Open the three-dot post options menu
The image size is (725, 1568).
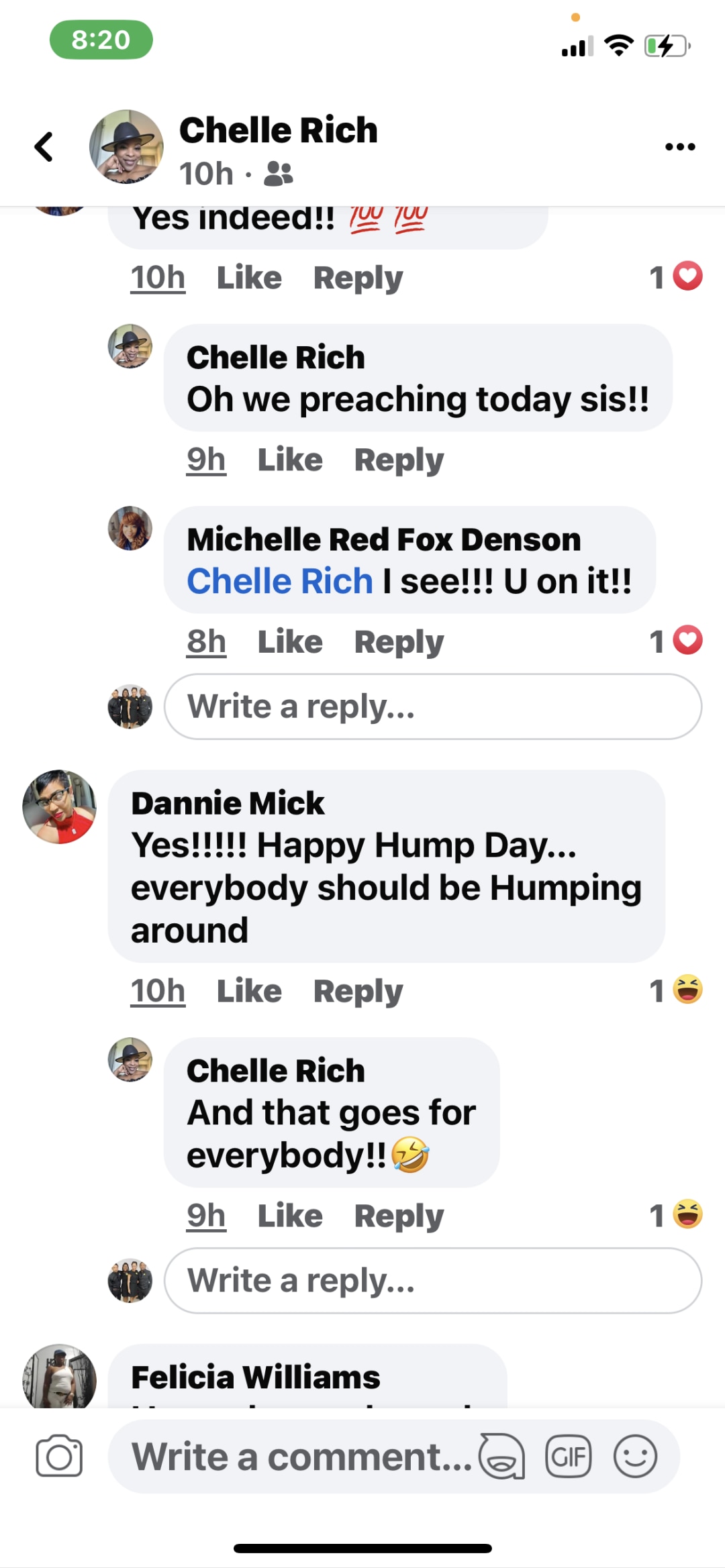pos(680,146)
